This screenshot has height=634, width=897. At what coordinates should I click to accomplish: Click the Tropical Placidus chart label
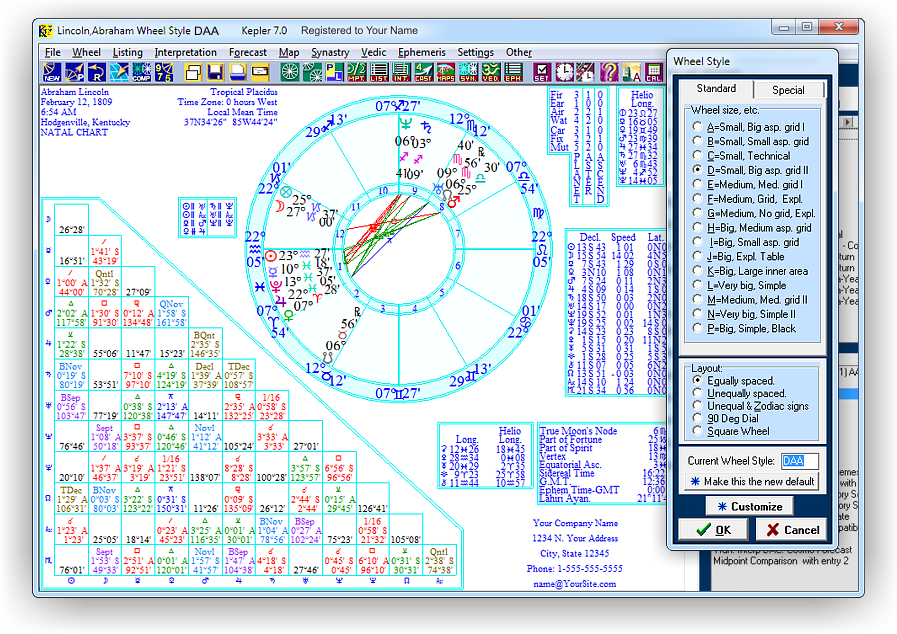coord(244,92)
